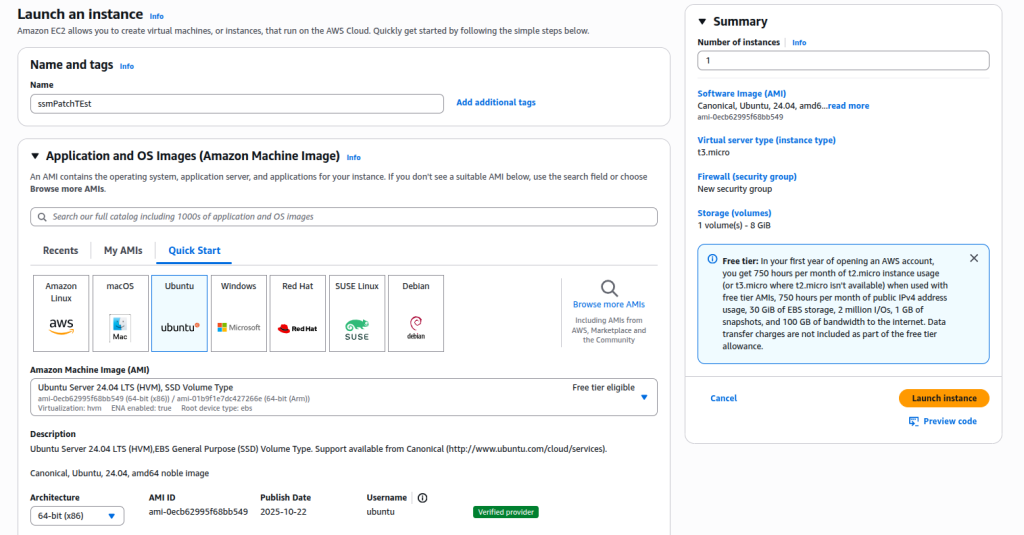1024x535 pixels.
Task: Open the Architecture 64-bit (x86) dropdown
Action: [77, 516]
